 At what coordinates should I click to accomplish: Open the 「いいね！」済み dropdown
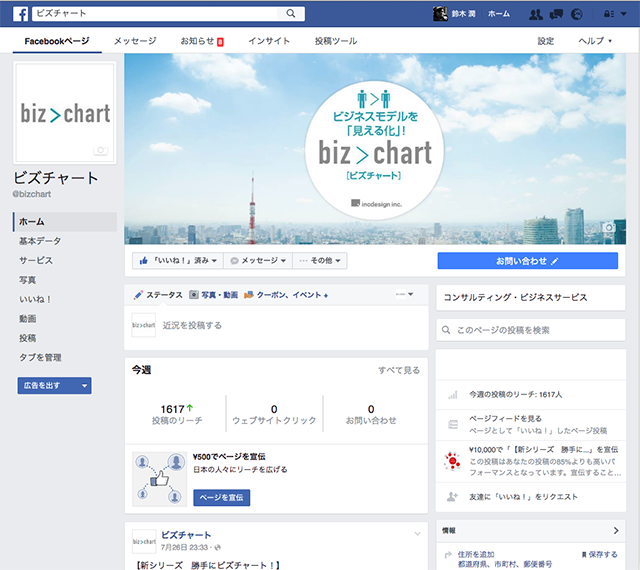tap(178, 261)
